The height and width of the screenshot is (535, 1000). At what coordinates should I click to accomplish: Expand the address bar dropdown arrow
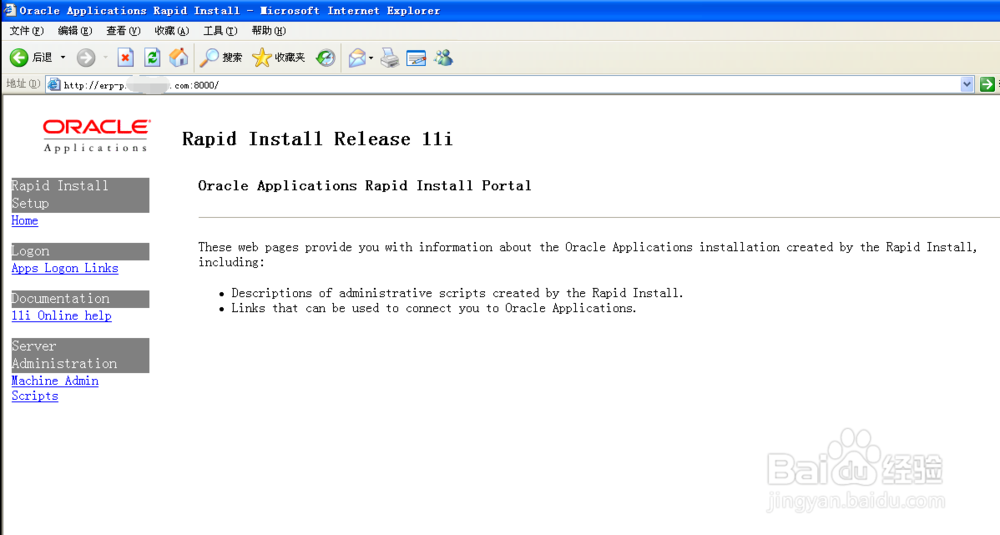[967, 84]
